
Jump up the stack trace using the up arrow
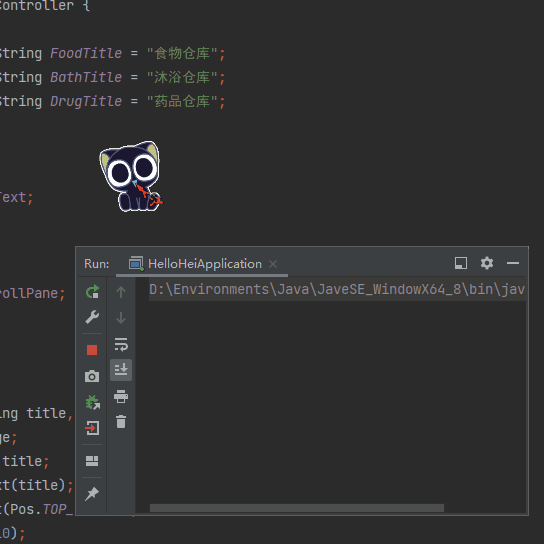[x=121, y=292]
